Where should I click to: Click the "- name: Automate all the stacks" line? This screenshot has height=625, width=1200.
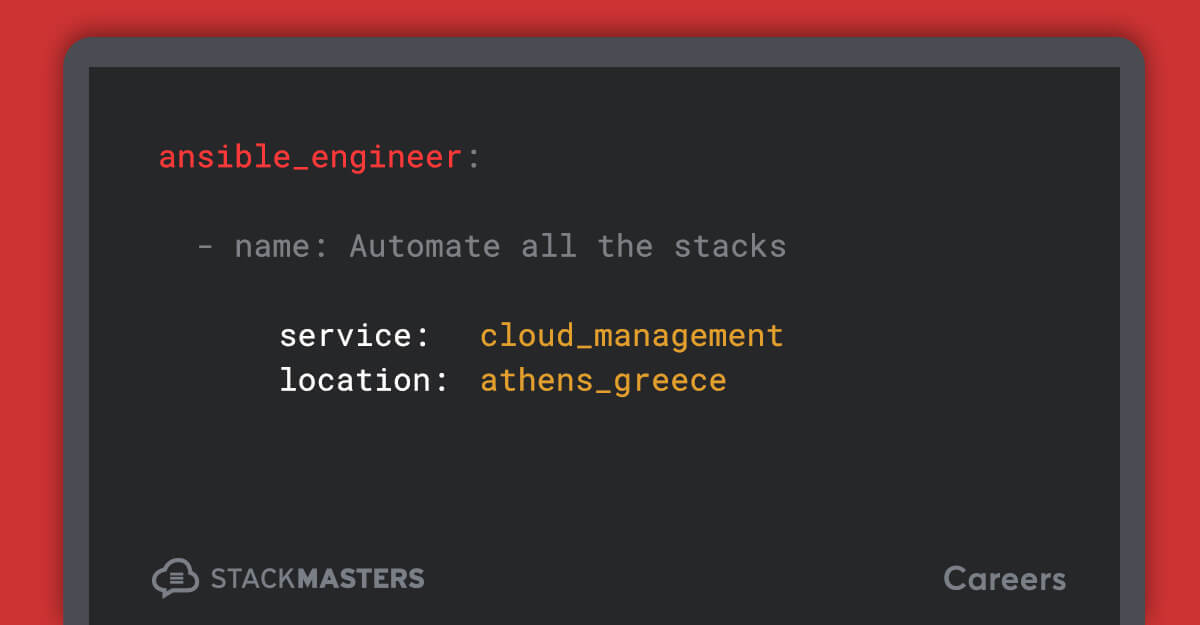tap(491, 246)
